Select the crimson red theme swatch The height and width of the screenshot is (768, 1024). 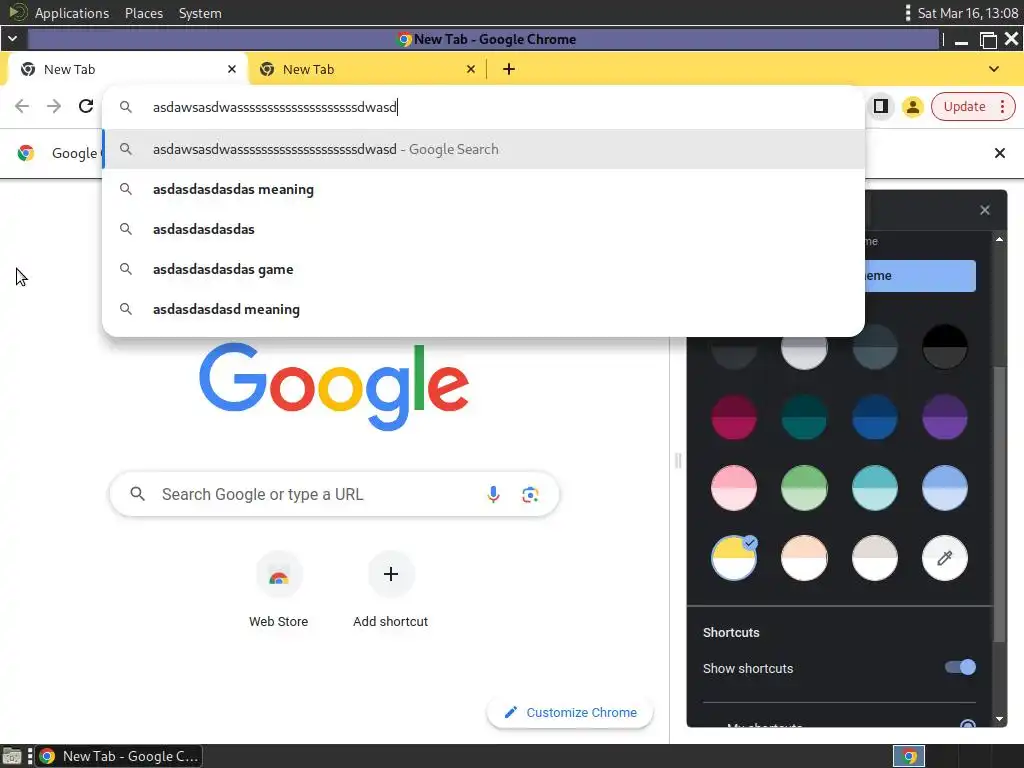(x=733, y=417)
